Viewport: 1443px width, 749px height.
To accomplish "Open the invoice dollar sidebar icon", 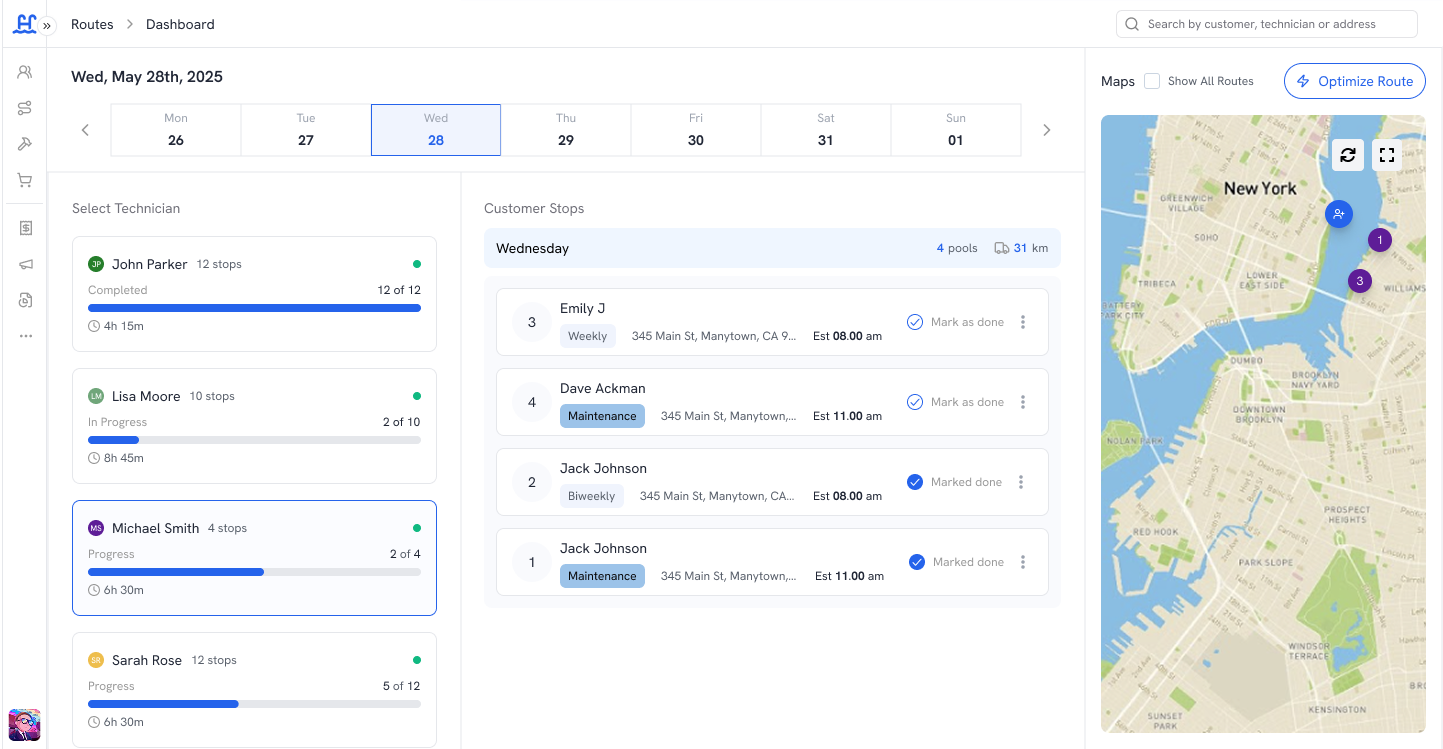I will 25,228.
